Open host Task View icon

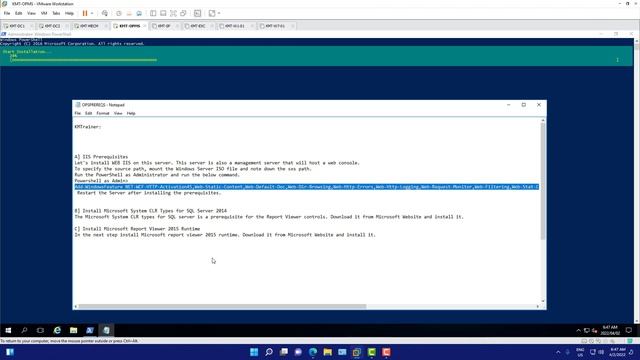[283, 352]
